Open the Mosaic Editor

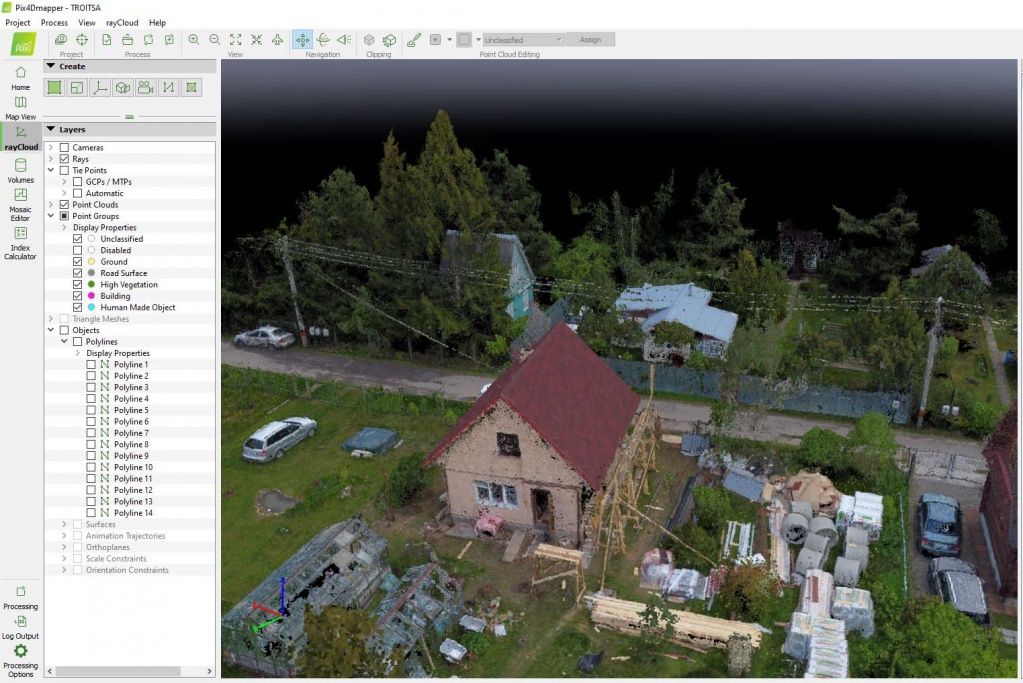coord(20,202)
